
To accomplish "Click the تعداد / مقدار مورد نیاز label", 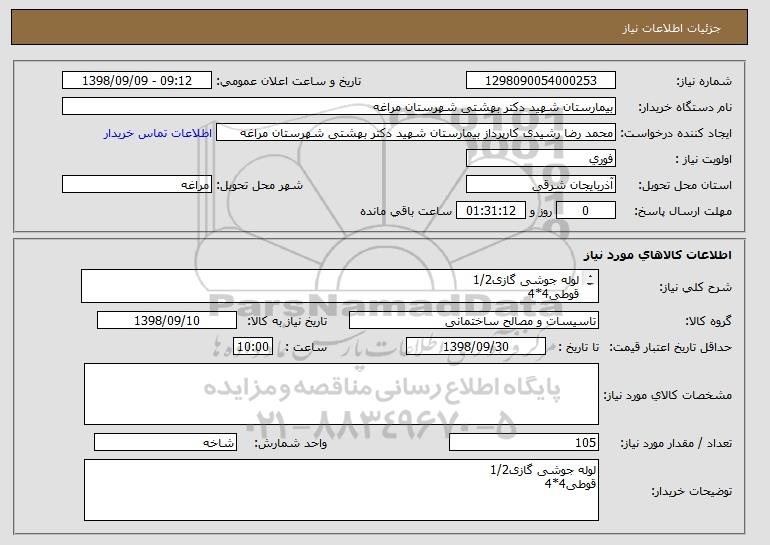I will tap(676, 443).
